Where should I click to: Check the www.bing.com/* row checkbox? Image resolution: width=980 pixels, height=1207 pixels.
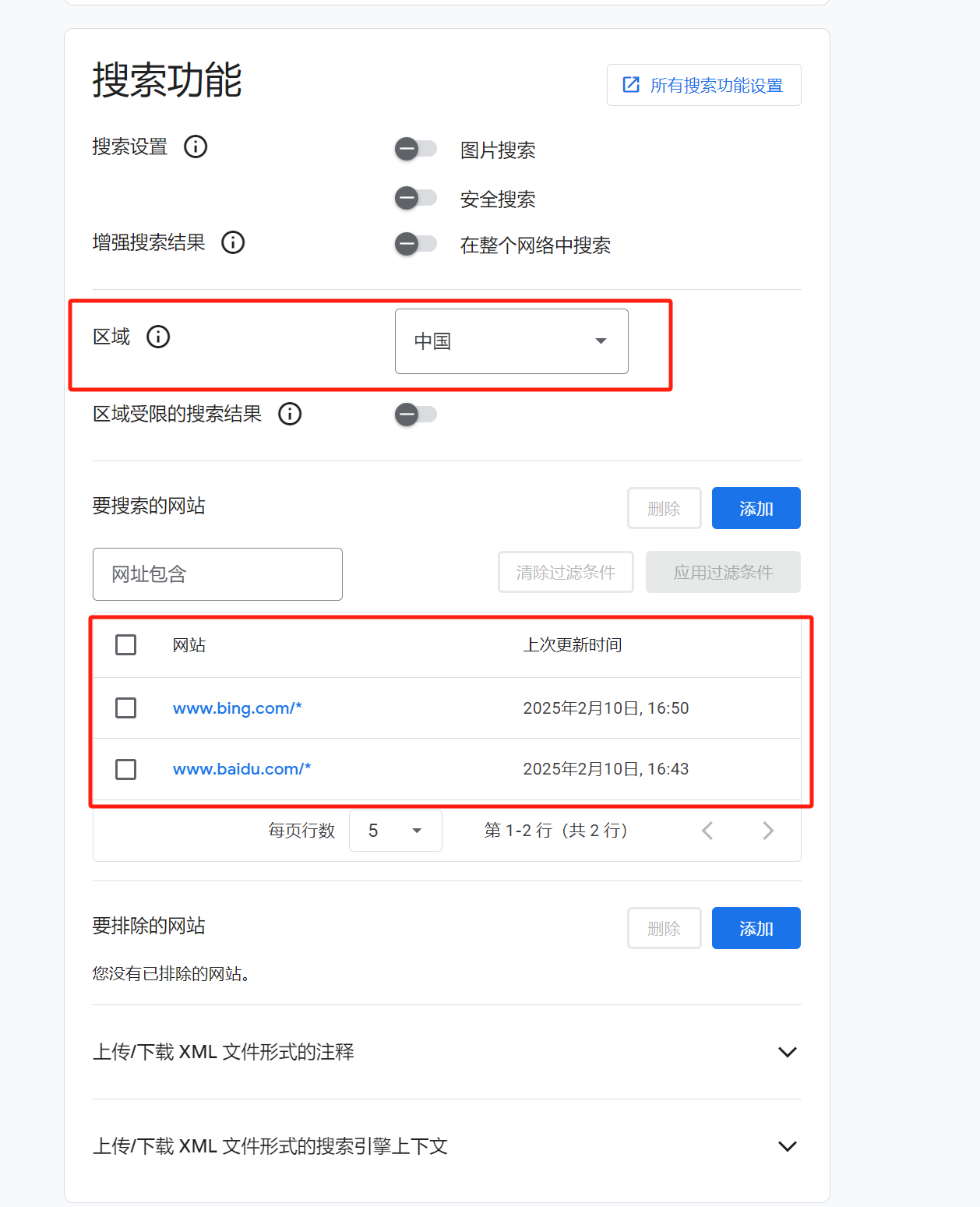(125, 708)
